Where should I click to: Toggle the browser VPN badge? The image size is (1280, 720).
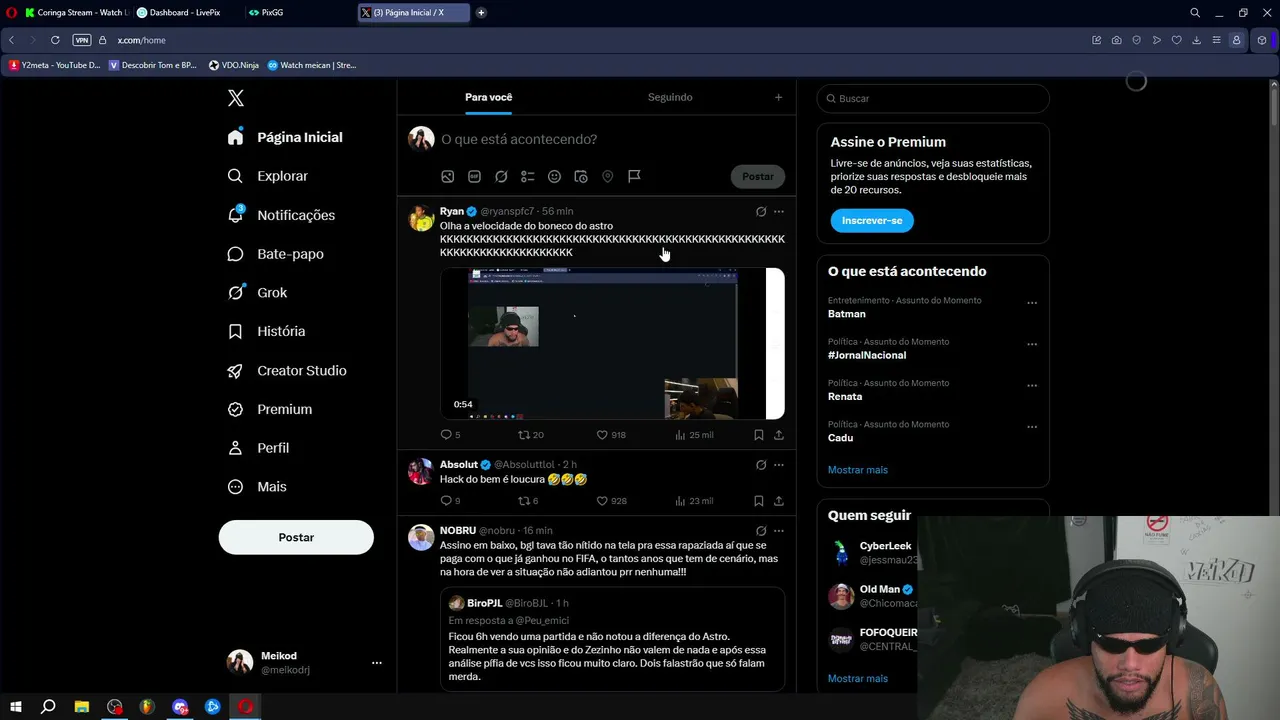coord(82,40)
